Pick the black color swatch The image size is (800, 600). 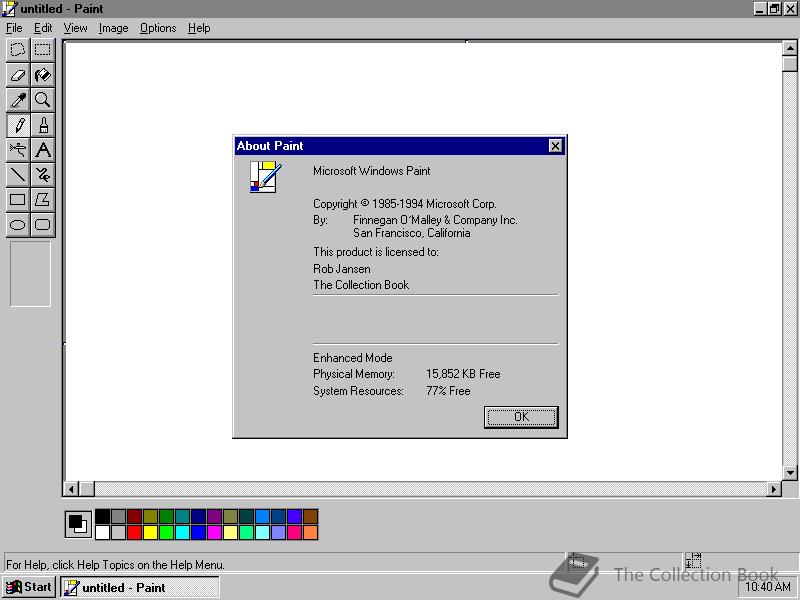point(103,516)
